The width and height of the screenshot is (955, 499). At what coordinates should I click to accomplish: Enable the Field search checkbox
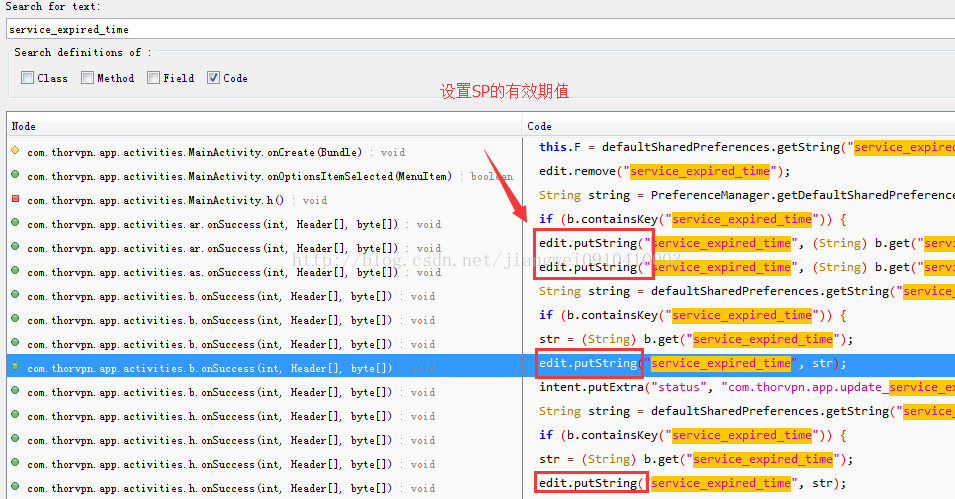pos(153,77)
